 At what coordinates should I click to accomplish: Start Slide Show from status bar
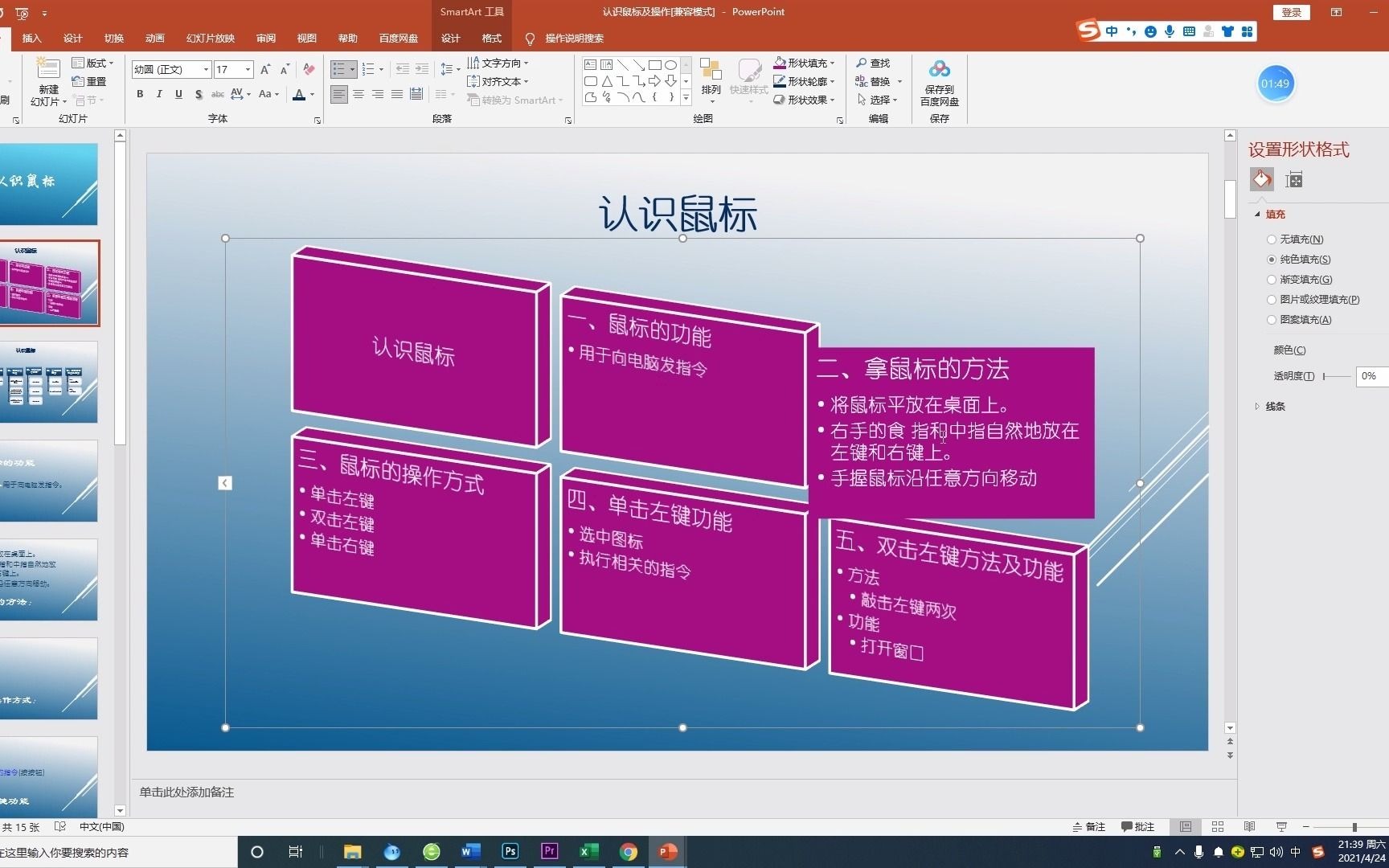point(1280,826)
